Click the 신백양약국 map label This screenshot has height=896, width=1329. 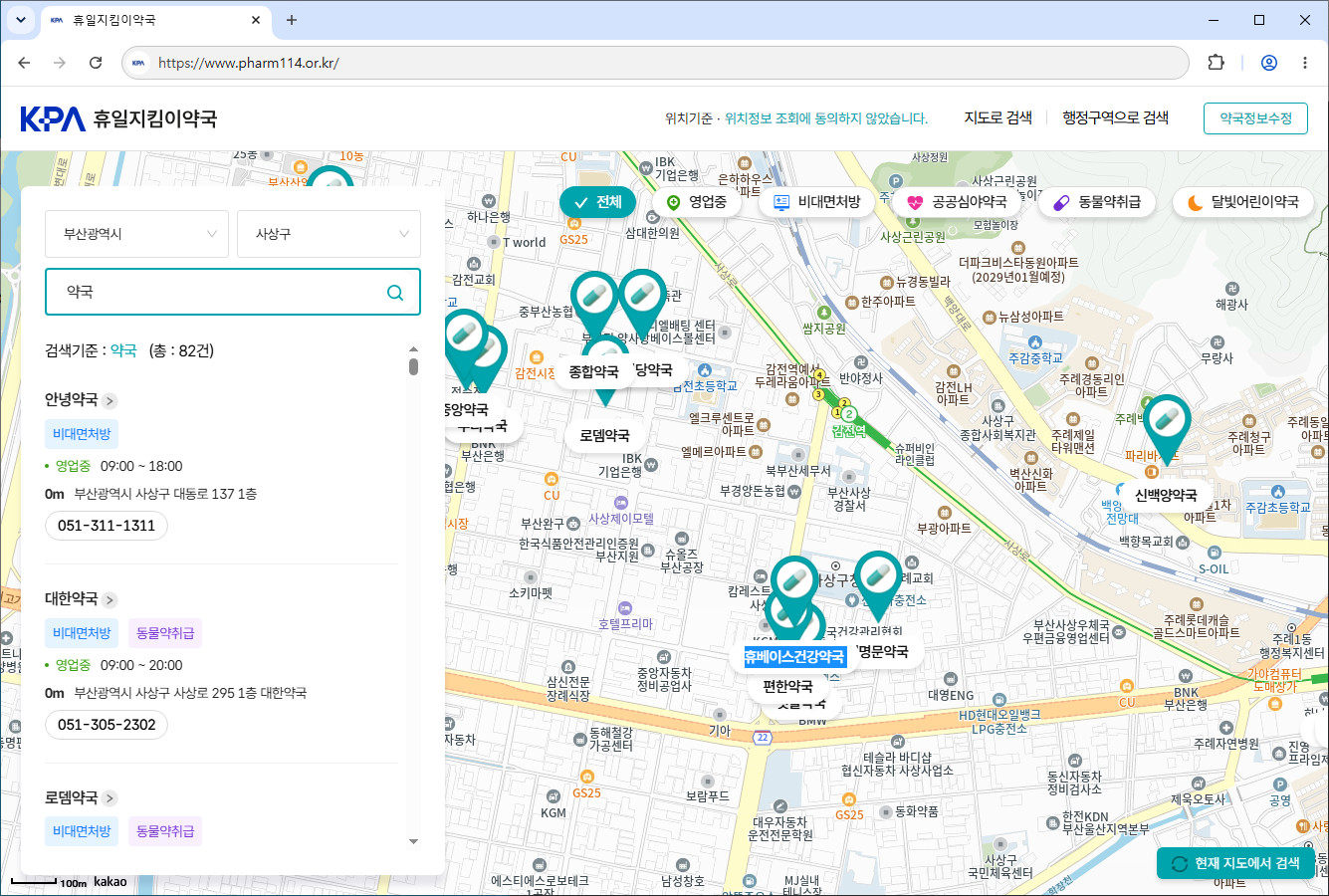(x=1166, y=495)
